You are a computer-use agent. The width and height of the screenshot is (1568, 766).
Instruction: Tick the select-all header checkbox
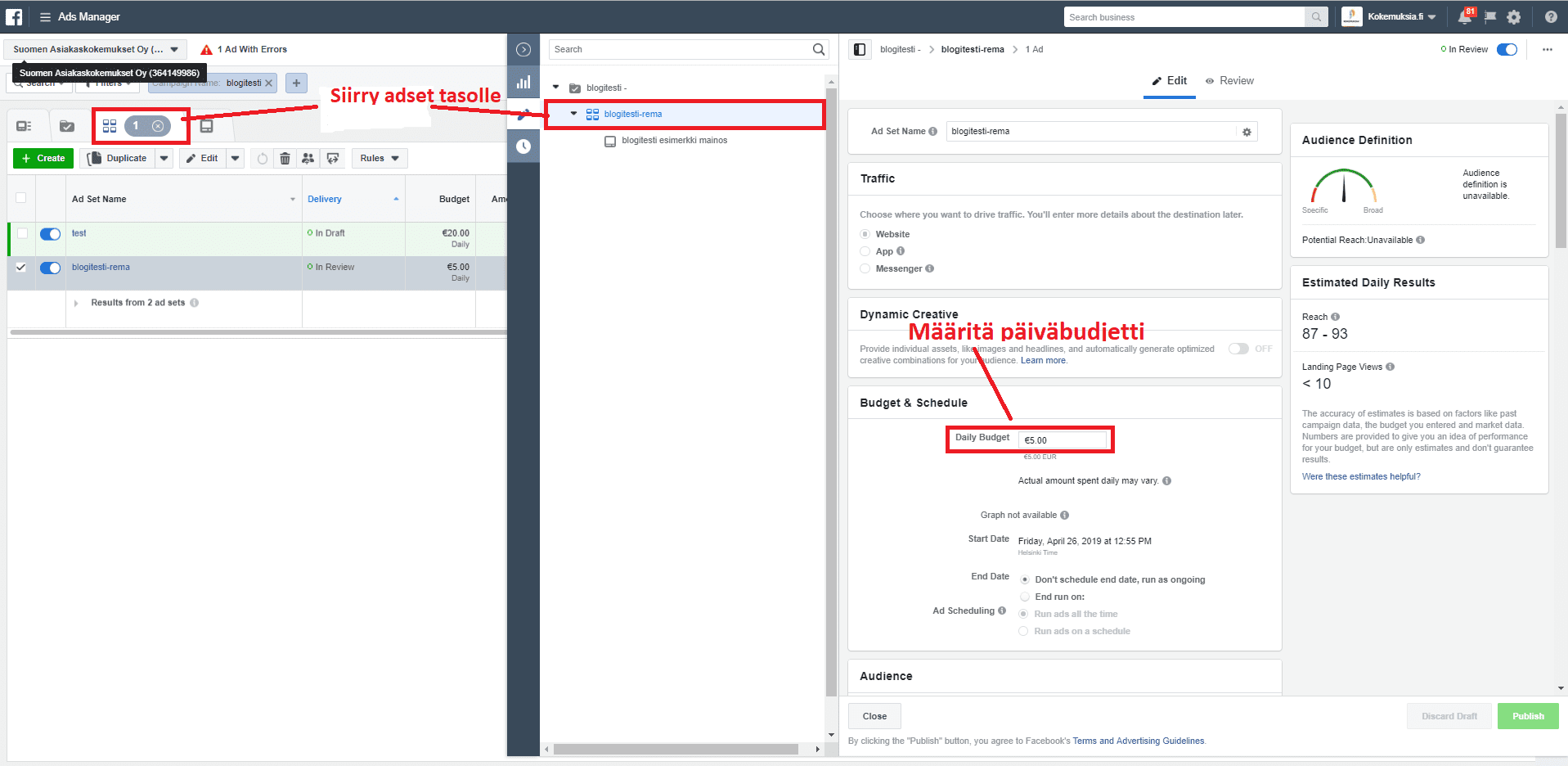(x=21, y=198)
